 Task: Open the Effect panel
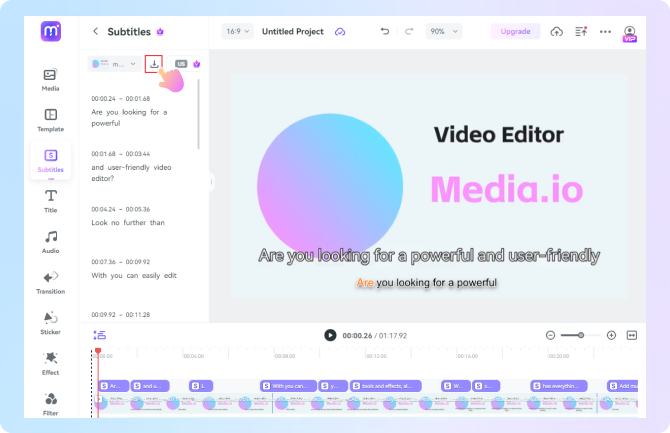[50, 362]
